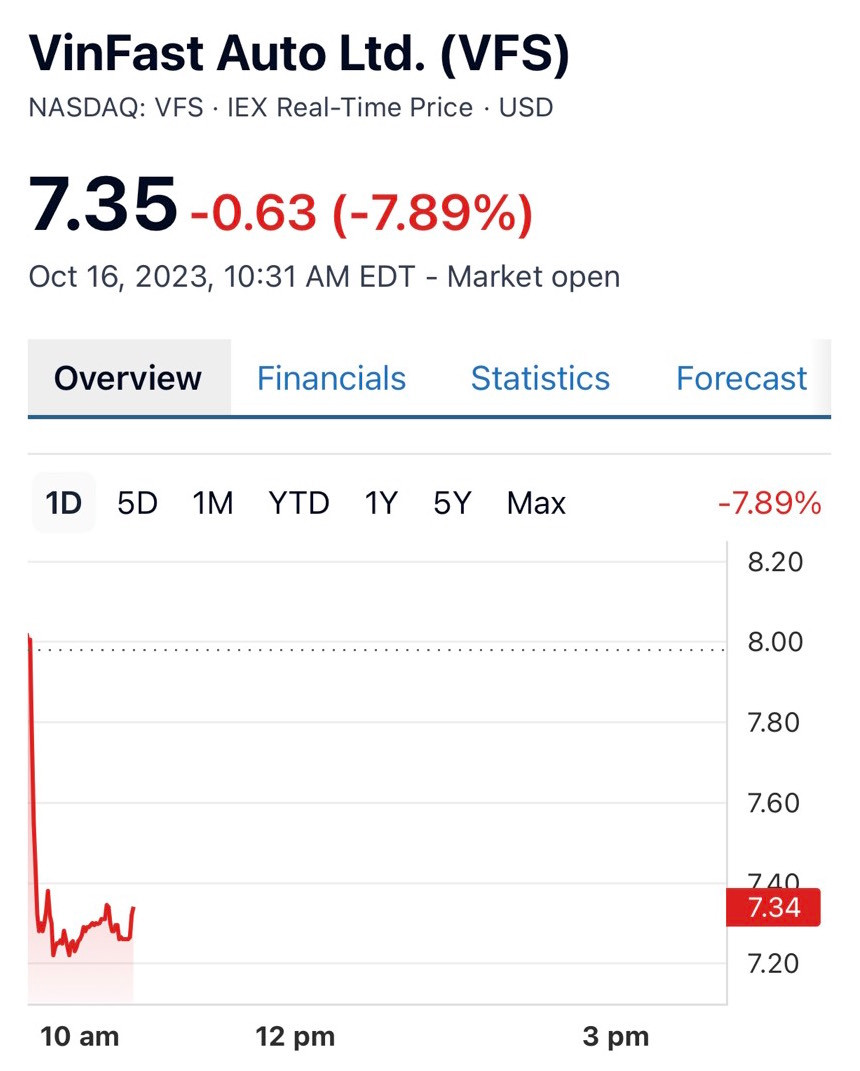Select the 1Y time range
The image size is (860, 1071).
pos(380,503)
